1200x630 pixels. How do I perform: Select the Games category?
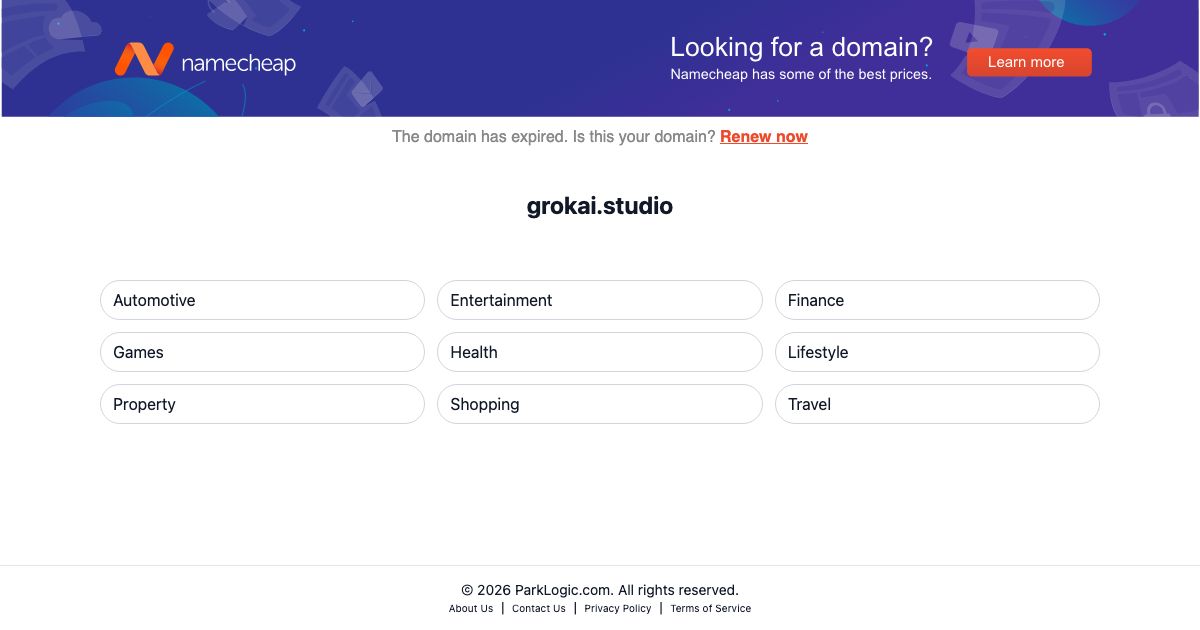tap(262, 352)
